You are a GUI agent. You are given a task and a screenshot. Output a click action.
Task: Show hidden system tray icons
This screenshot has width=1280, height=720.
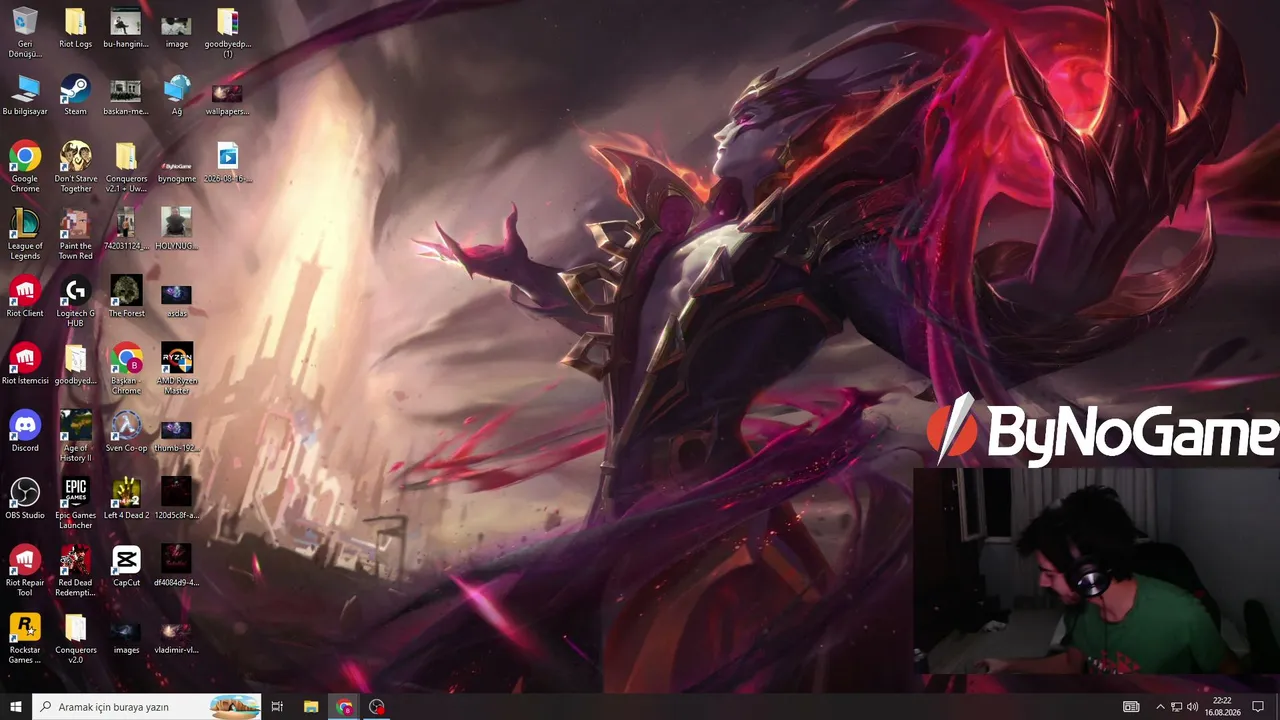point(1160,707)
